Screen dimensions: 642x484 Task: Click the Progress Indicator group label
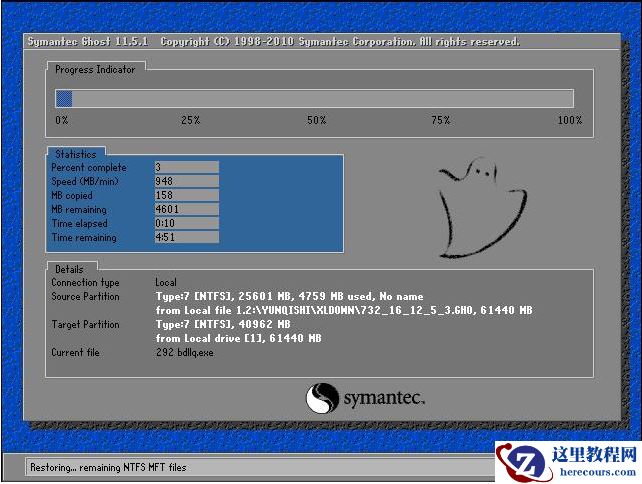95,69
